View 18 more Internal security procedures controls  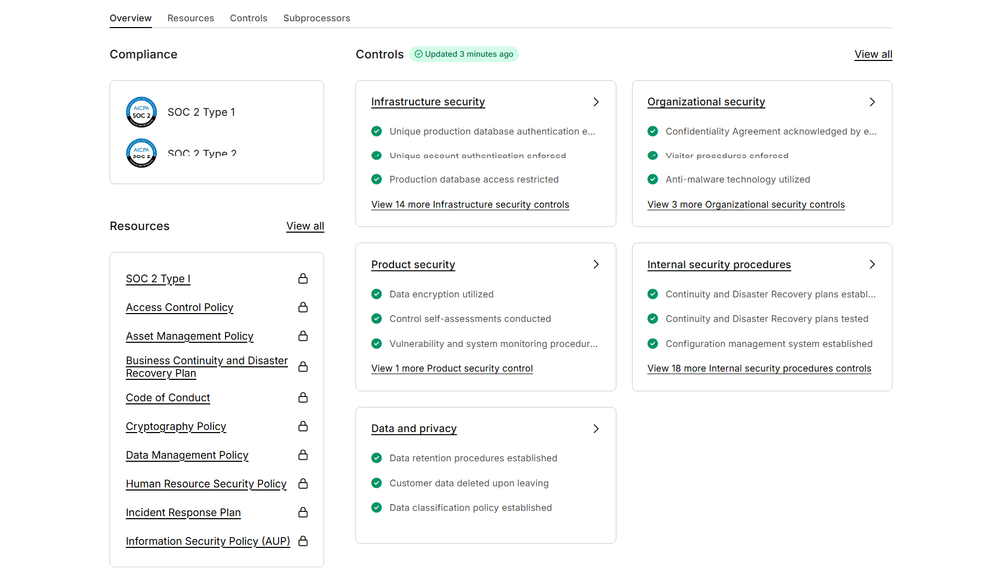[x=759, y=368]
